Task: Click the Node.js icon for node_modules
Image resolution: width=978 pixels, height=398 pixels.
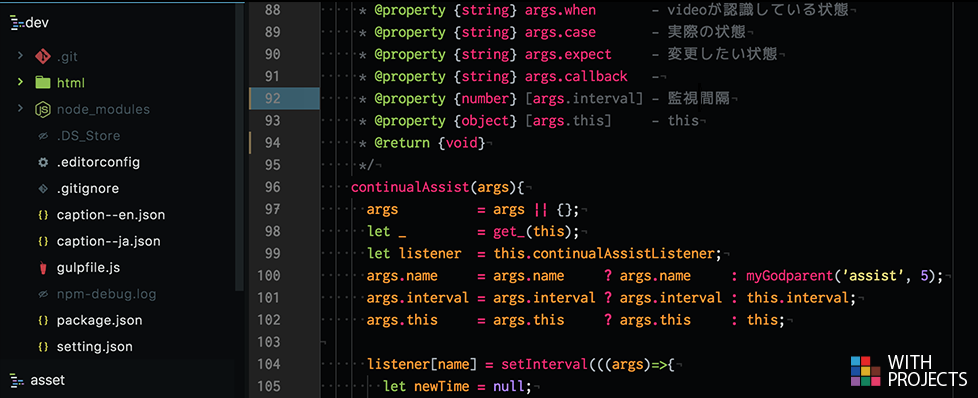Action: (x=42, y=110)
